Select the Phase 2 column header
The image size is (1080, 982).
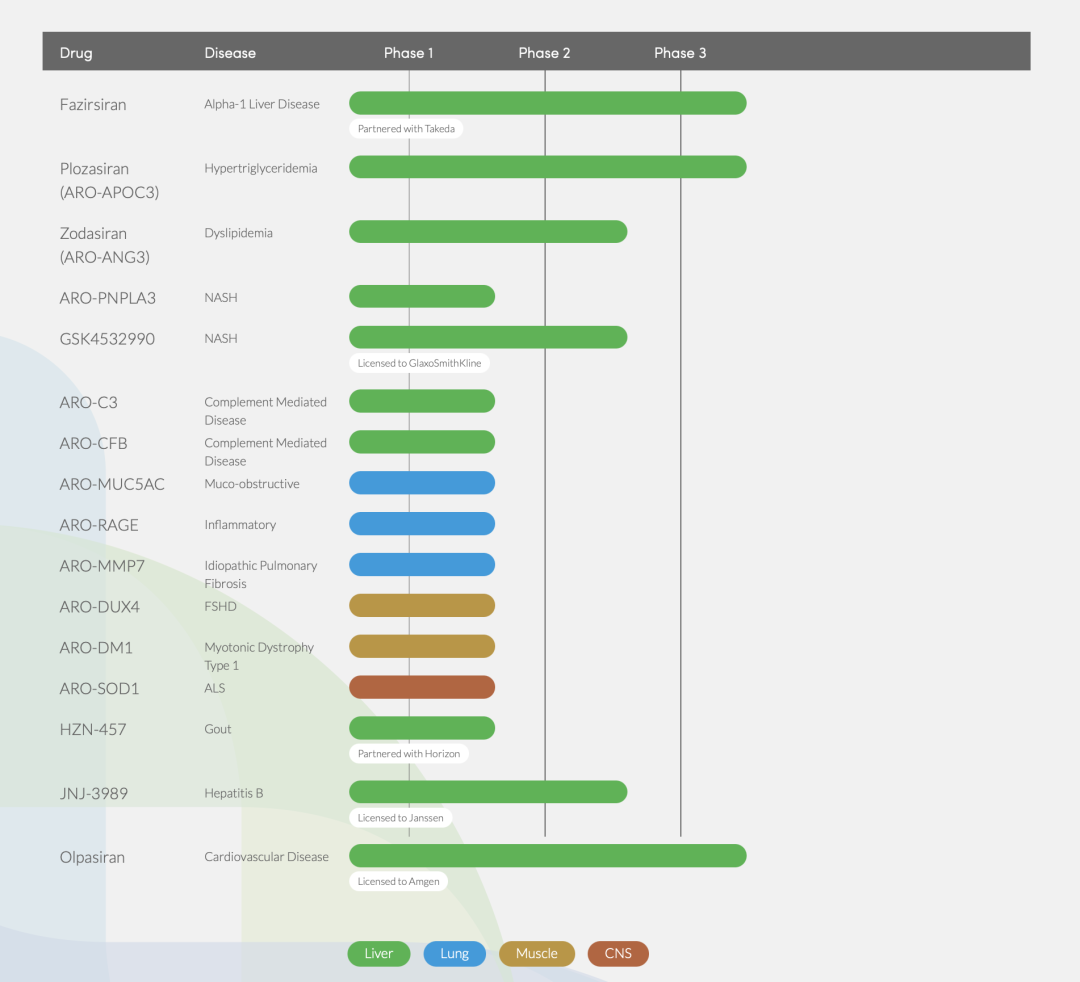tap(544, 53)
